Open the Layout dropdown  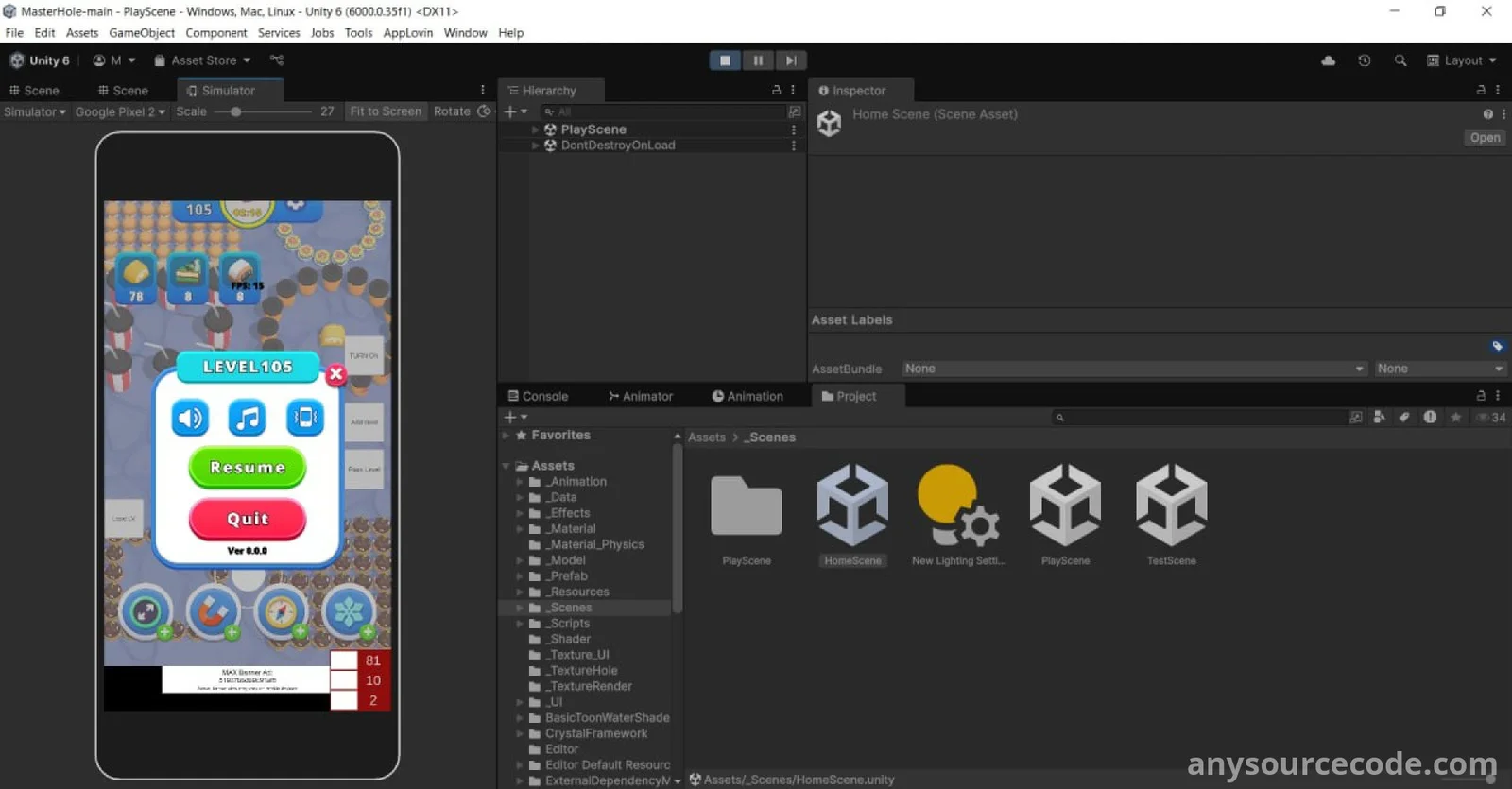pyautogui.click(x=1462, y=60)
